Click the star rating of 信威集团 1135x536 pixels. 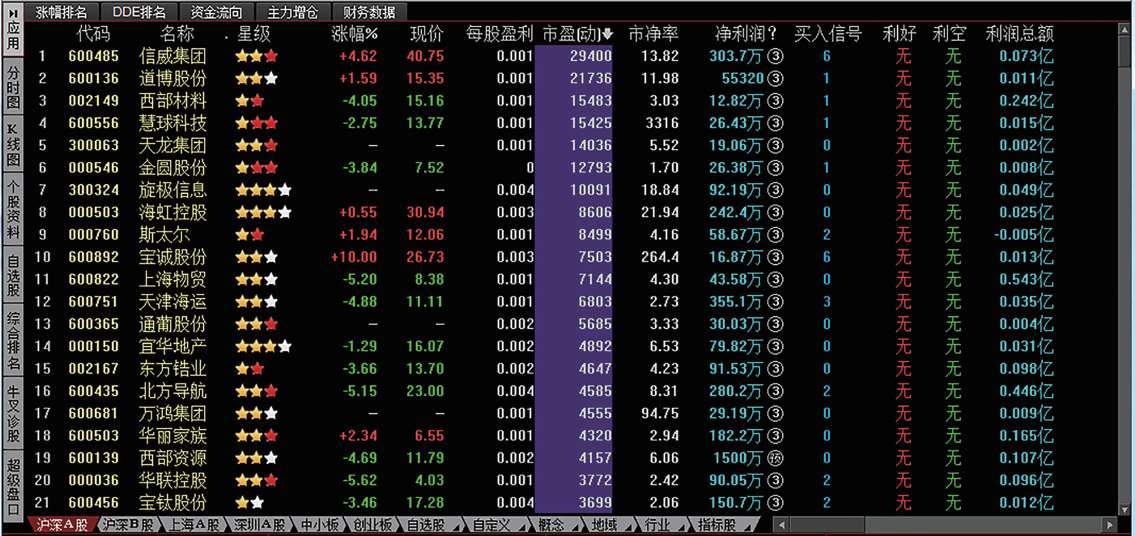click(x=256, y=56)
